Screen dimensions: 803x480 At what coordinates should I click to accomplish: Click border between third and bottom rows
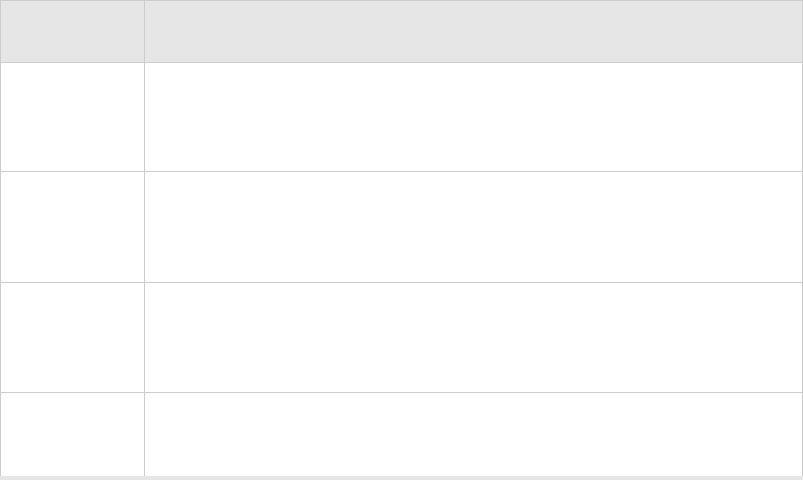(402, 392)
